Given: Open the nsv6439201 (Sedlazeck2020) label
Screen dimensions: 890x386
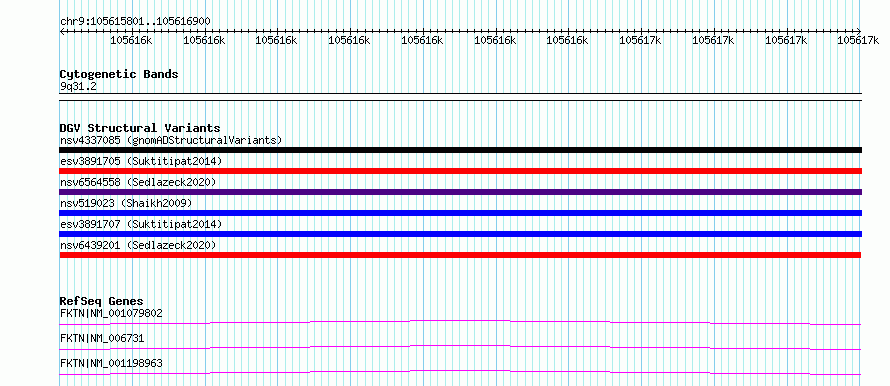Looking at the screenshot, I should pyautogui.click(x=138, y=245).
